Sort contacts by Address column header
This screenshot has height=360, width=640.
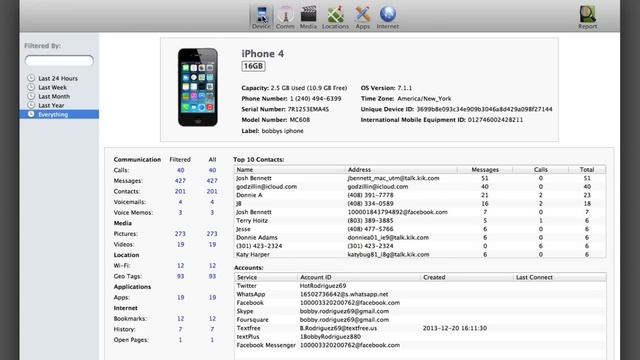tap(401, 169)
